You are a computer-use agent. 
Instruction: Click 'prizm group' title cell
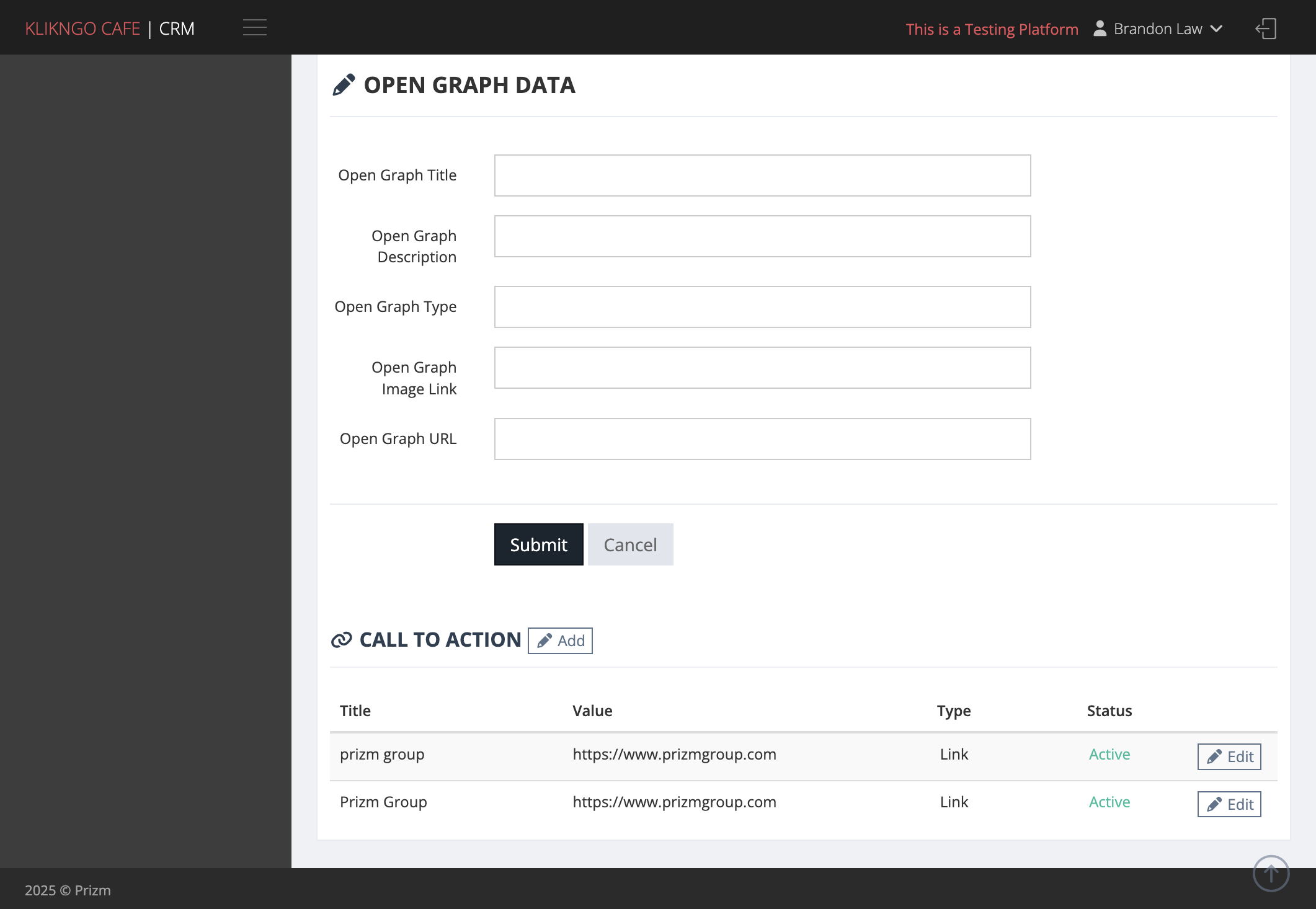[382, 755]
